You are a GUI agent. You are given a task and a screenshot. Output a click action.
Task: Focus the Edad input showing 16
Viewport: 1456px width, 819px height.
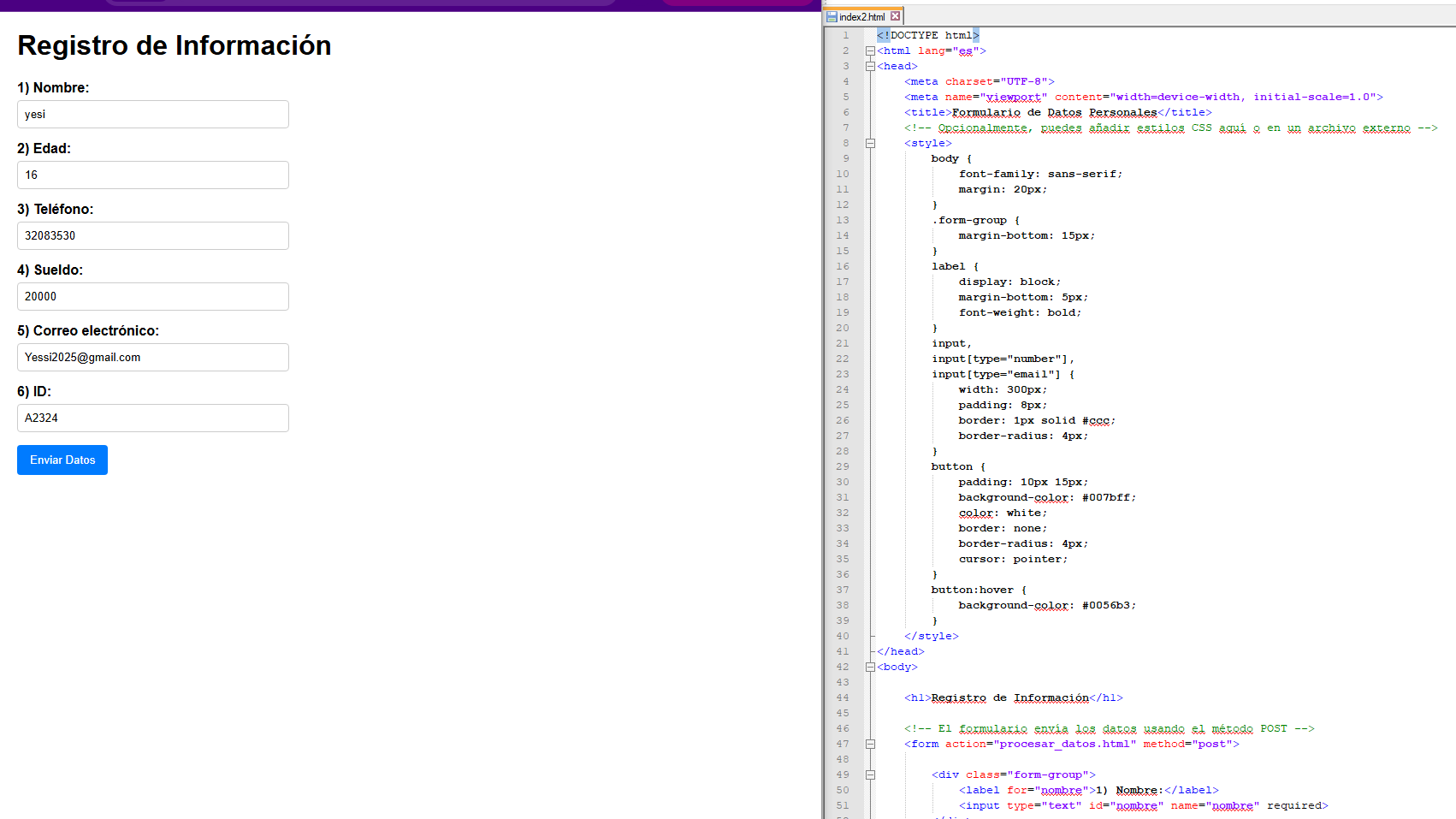[x=153, y=175]
